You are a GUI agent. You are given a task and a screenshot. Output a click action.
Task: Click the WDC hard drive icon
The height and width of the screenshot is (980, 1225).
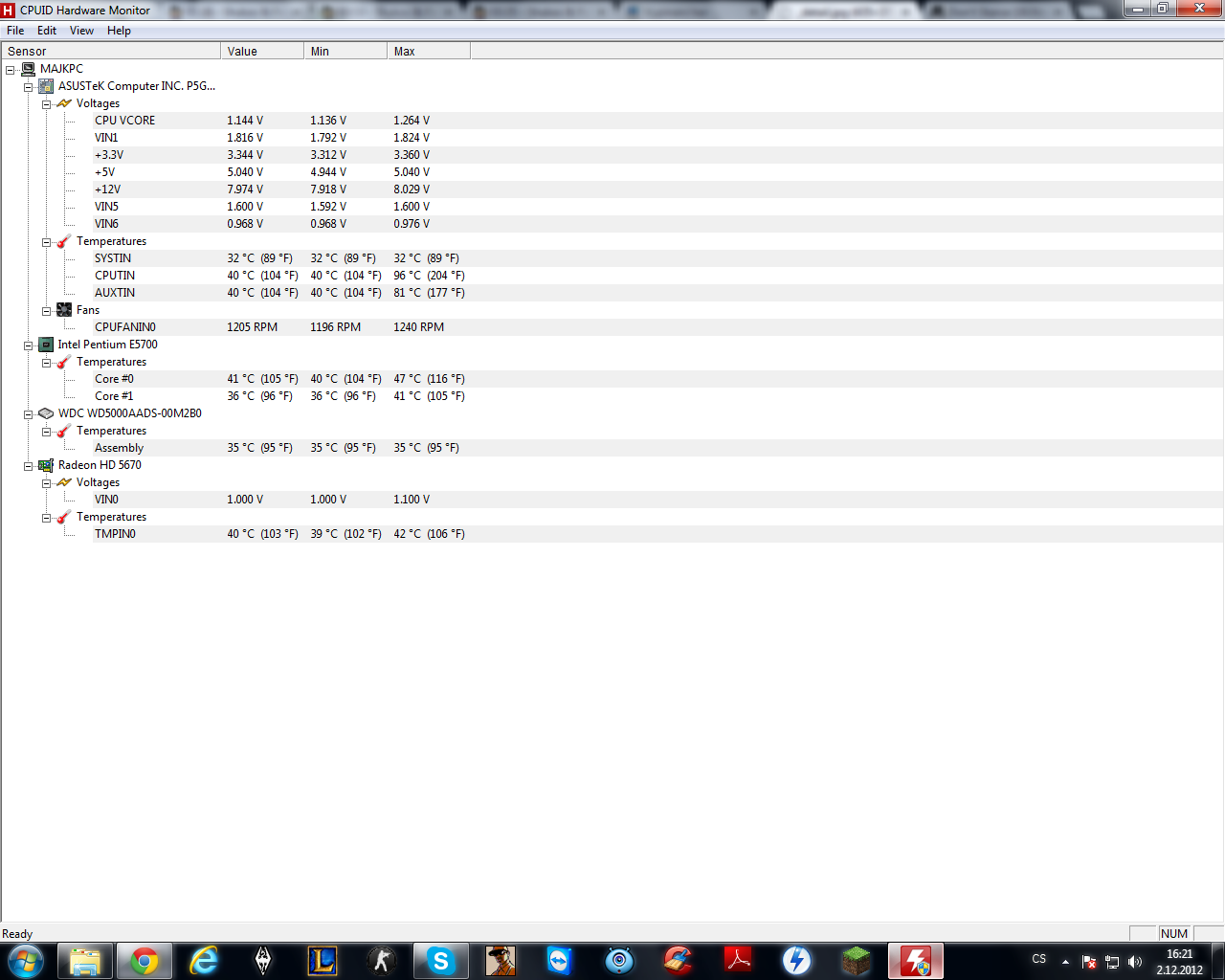[46, 413]
